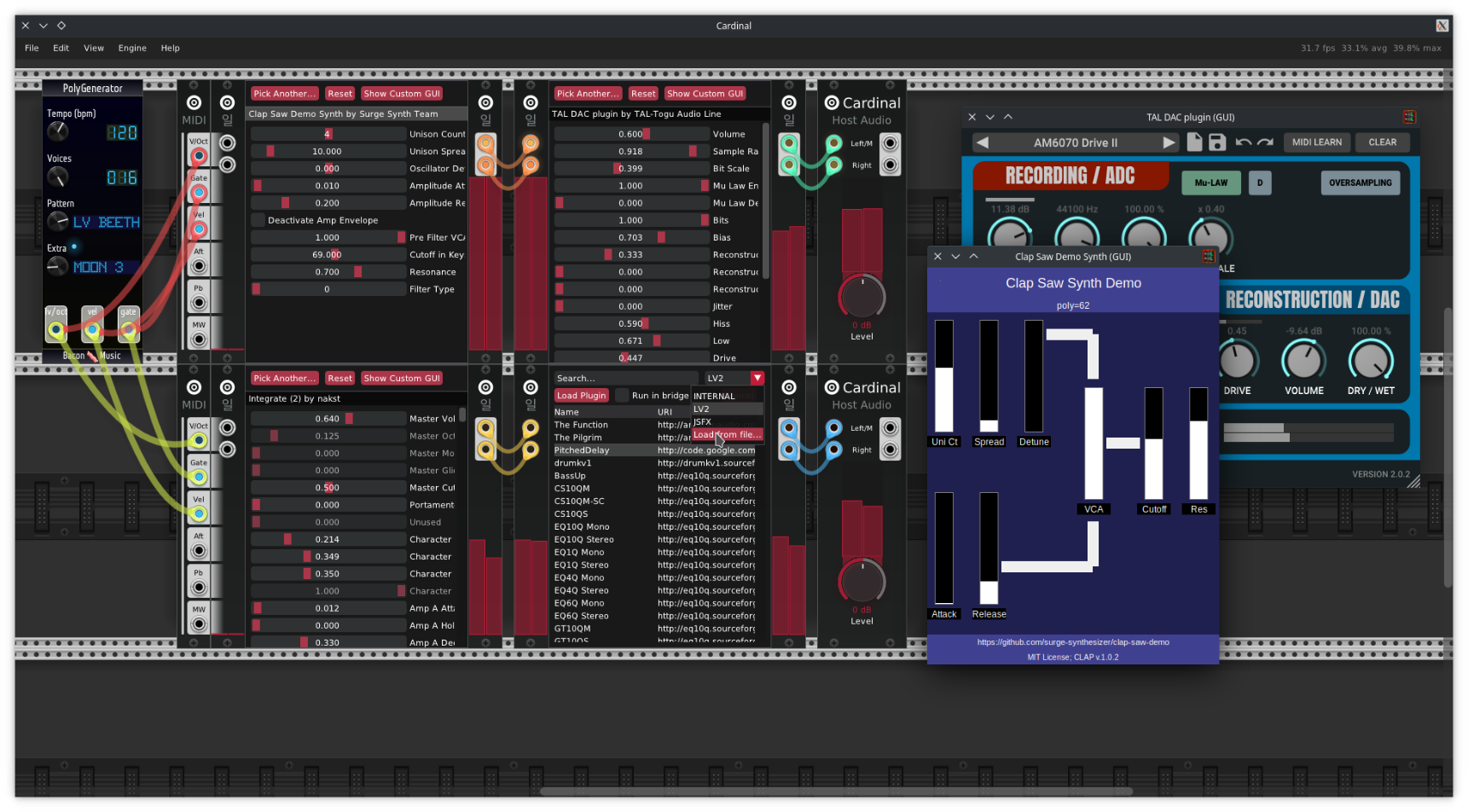Click the TAL DAC parameter list scrollbar
The height and width of the screenshot is (812, 1468).
[x=765, y=200]
